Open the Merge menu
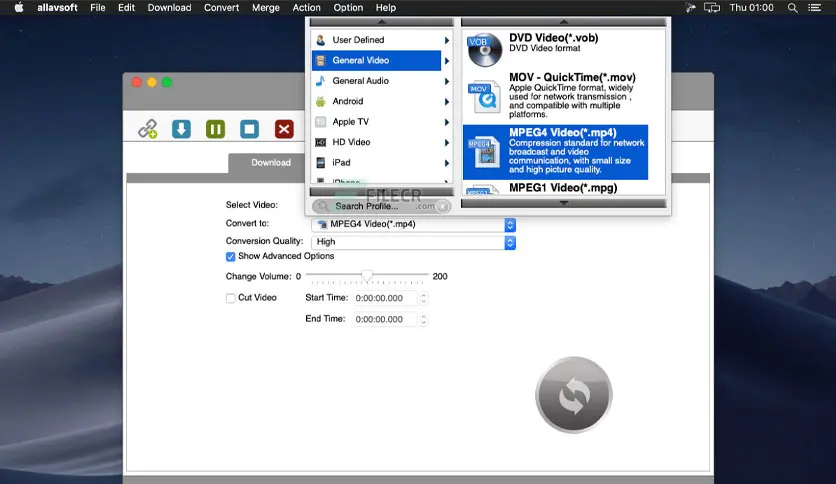Viewport: 836px width, 484px height. tap(266, 7)
